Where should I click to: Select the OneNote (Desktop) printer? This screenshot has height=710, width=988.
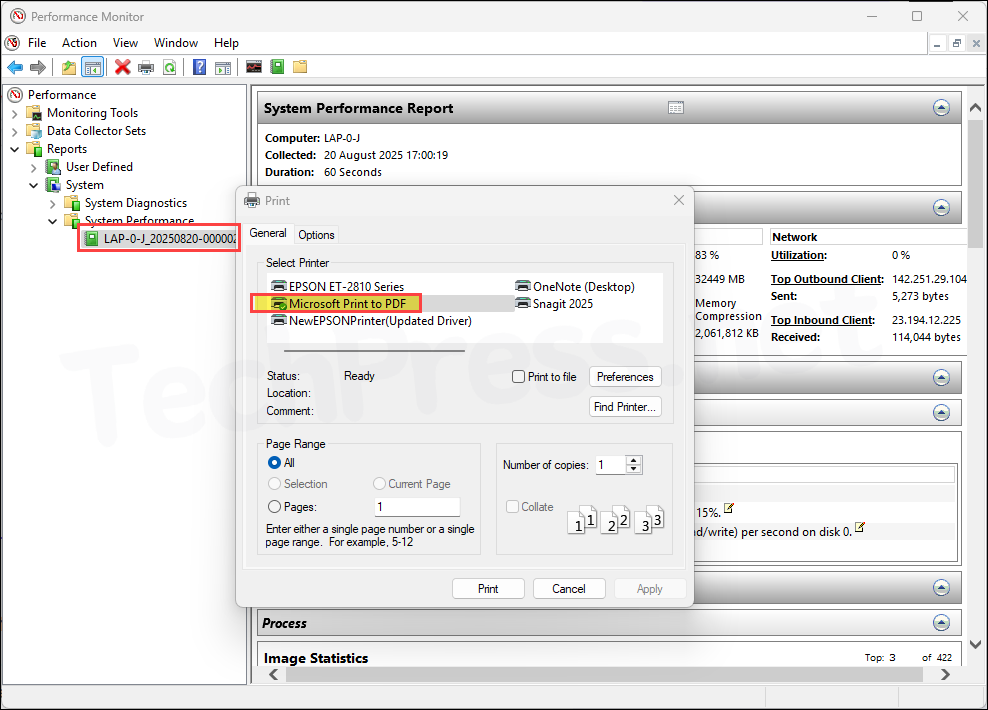pyautogui.click(x=575, y=287)
